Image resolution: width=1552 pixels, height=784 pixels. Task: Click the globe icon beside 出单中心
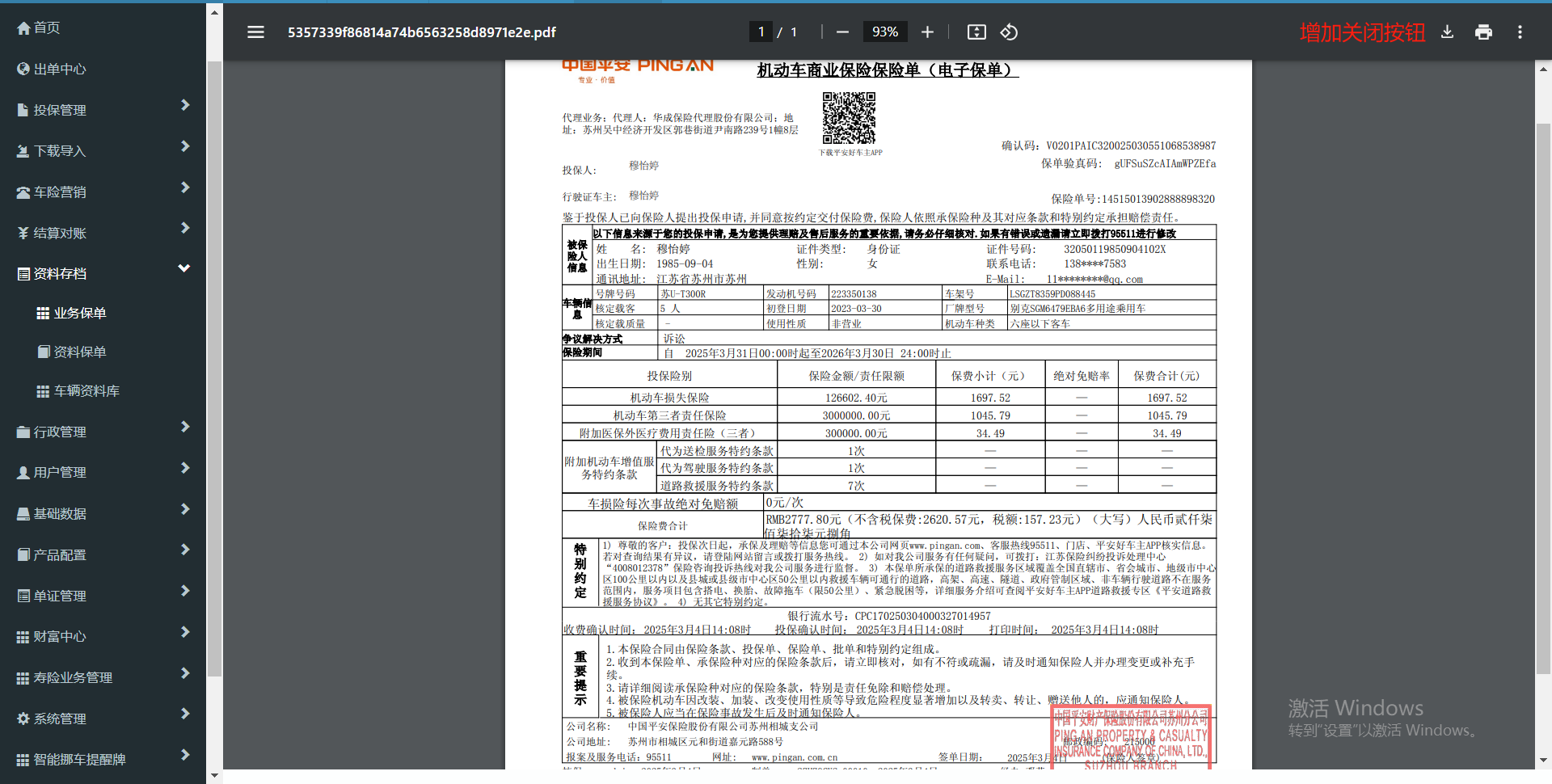pos(23,70)
